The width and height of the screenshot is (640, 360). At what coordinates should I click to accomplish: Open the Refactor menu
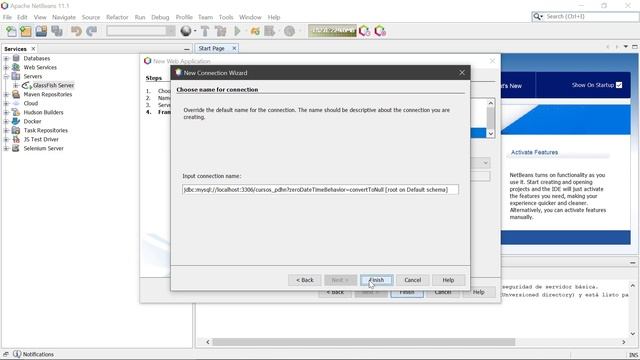tap(117, 17)
